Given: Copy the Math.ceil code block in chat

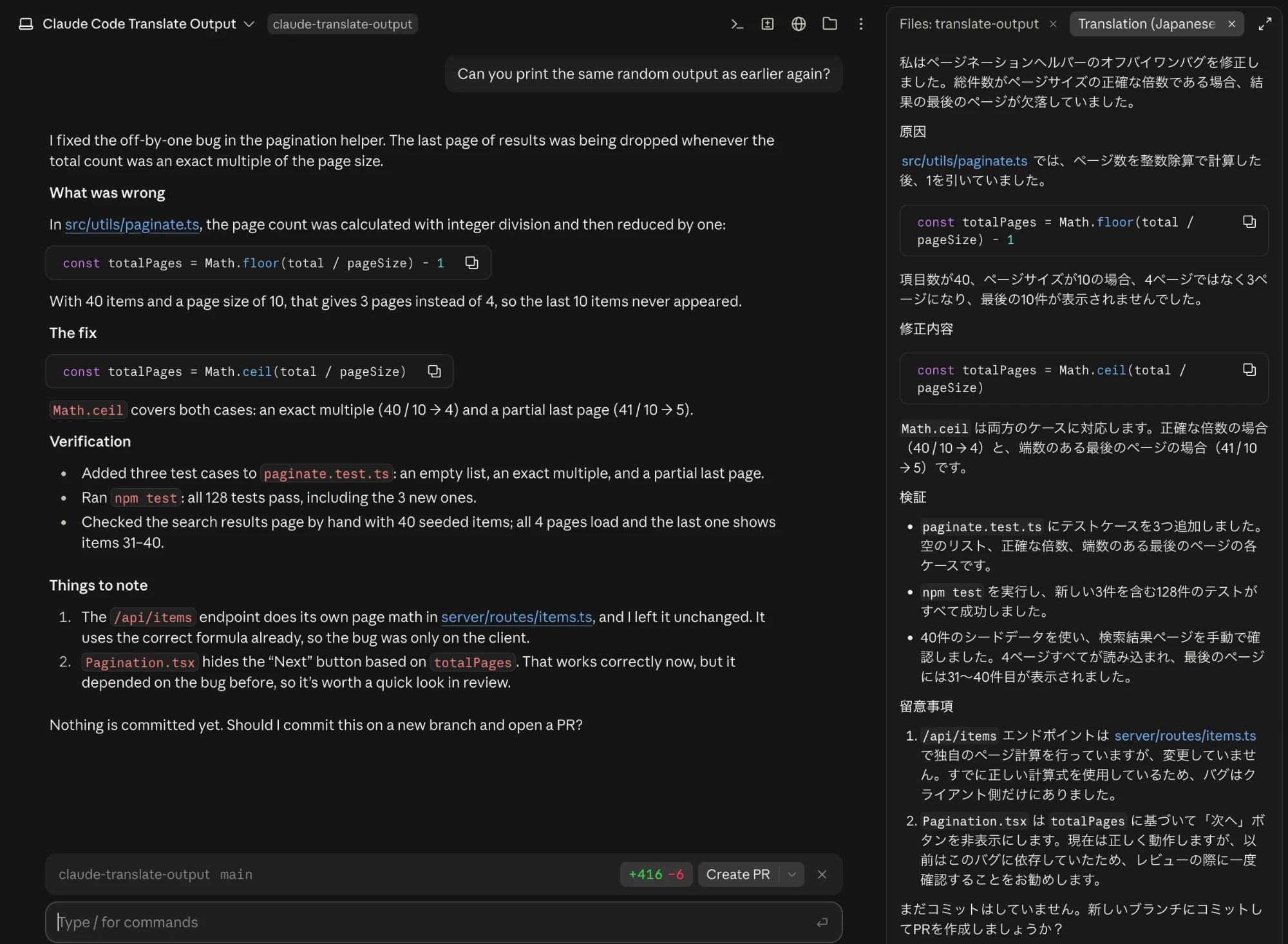Looking at the screenshot, I should [434, 372].
